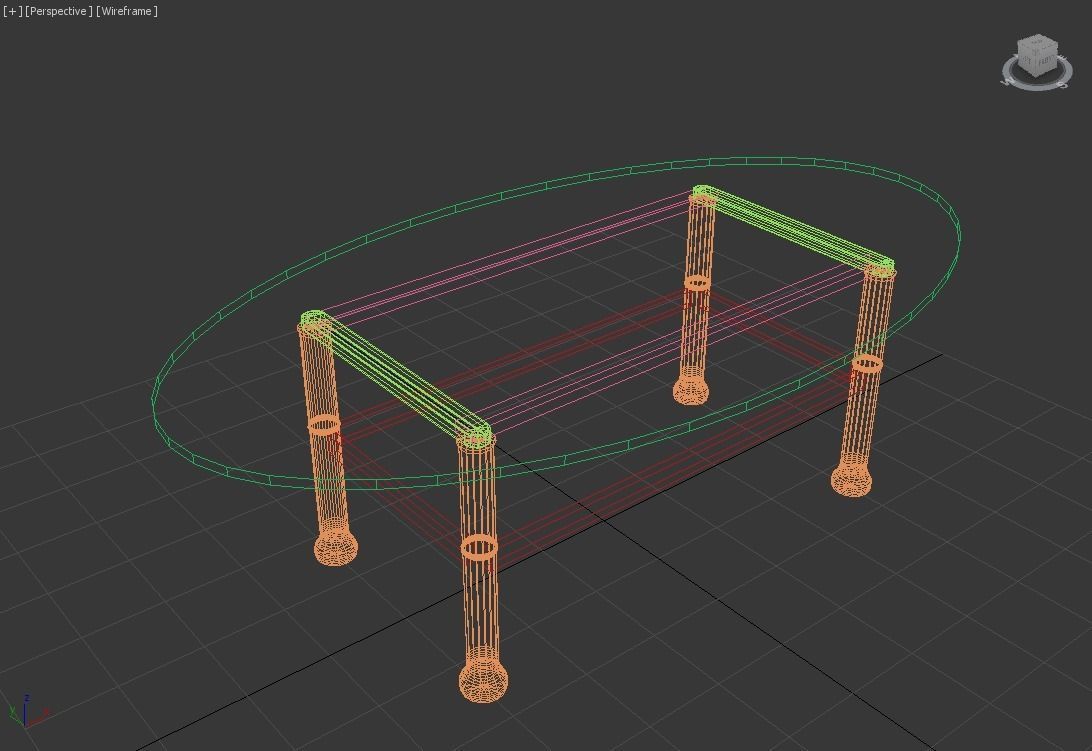
Task: Open the Wireframe shading label menu
Action: [x=127, y=11]
